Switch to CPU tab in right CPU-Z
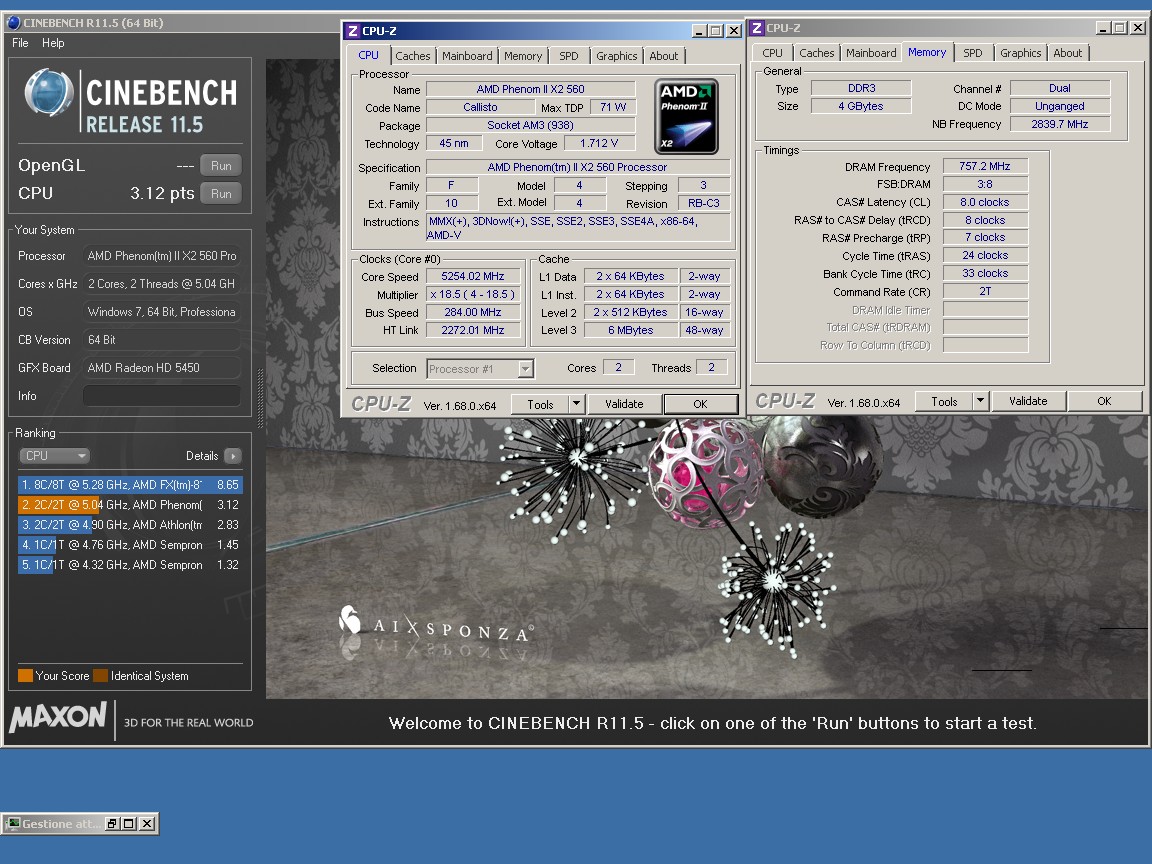This screenshot has width=1152, height=864. tap(772, 53)
